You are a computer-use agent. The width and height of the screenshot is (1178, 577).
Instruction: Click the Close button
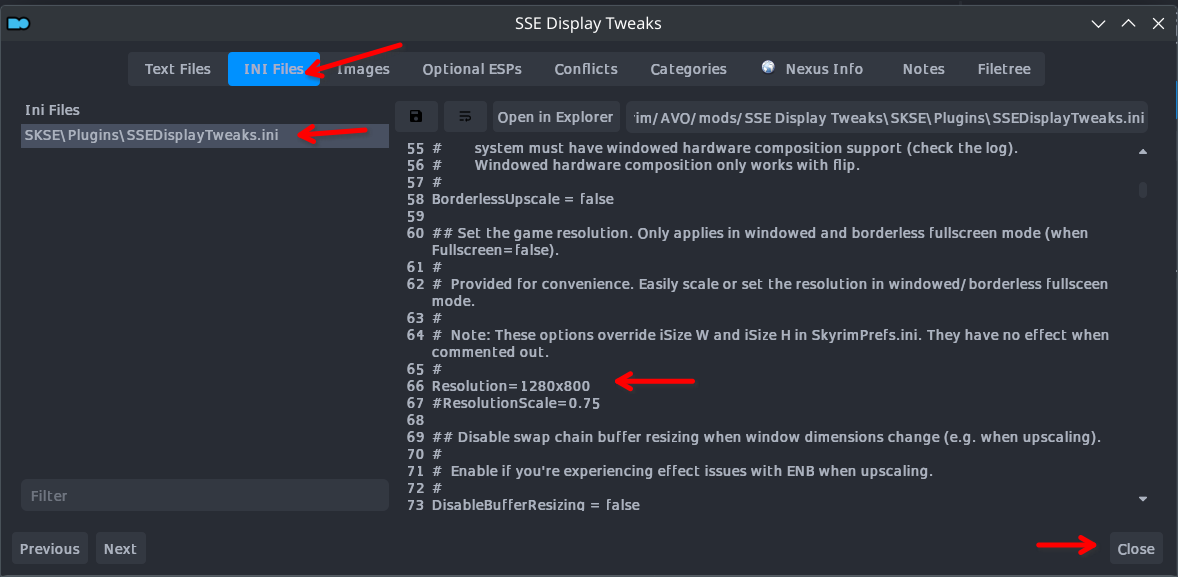coord(1136,548)
